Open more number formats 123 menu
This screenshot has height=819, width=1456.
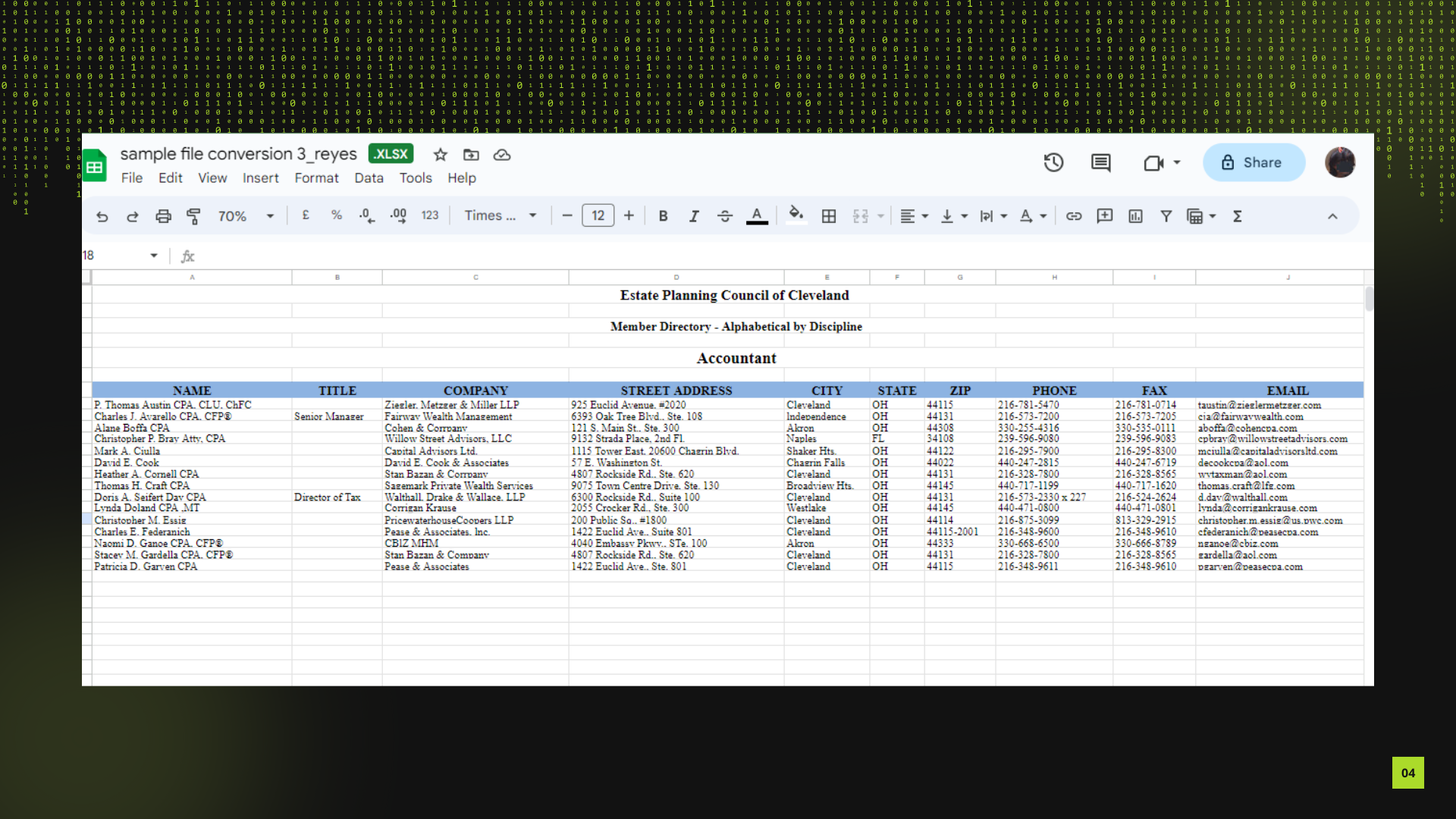pyautogui.click(x=430, y=215)
